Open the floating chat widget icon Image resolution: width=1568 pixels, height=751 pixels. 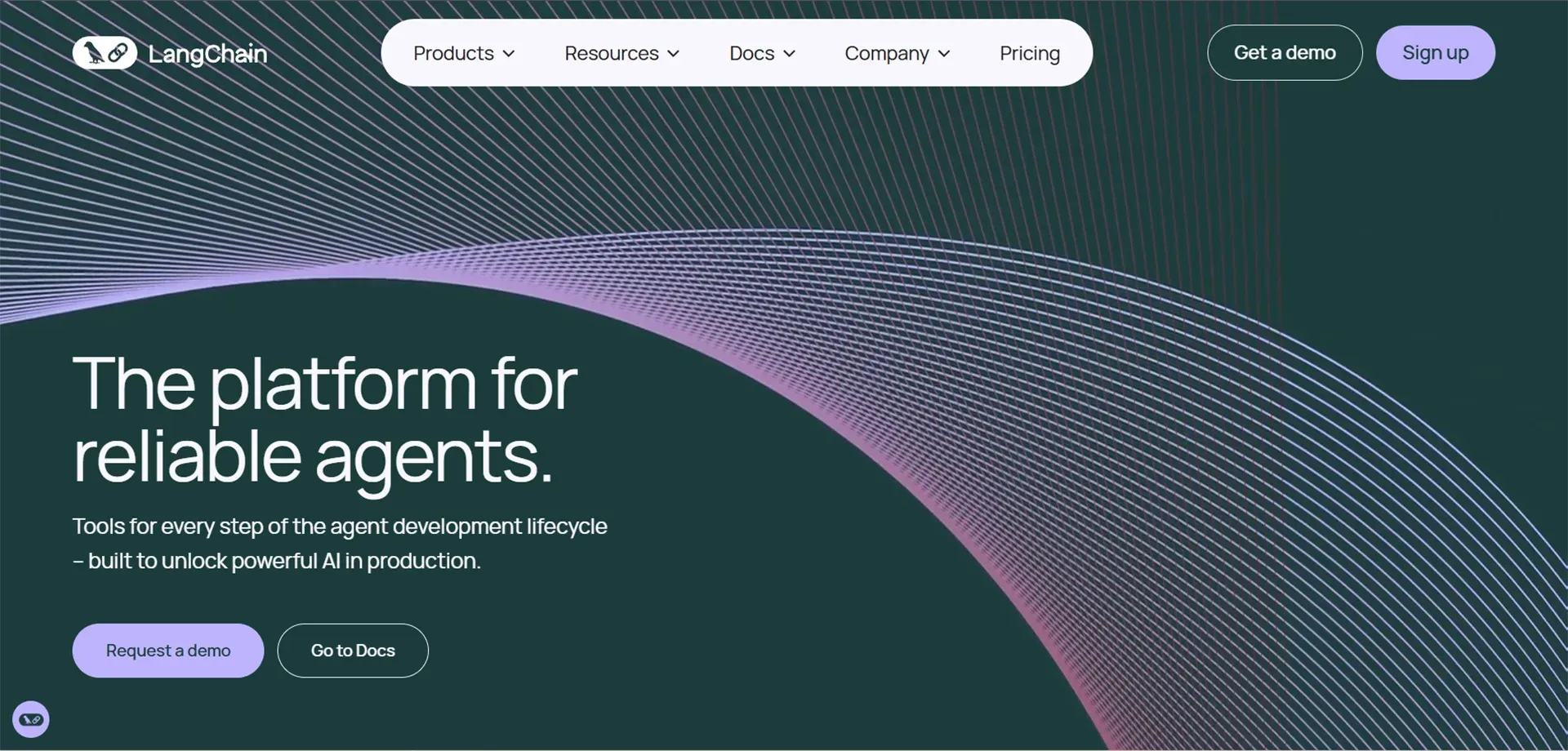point(31,719)
